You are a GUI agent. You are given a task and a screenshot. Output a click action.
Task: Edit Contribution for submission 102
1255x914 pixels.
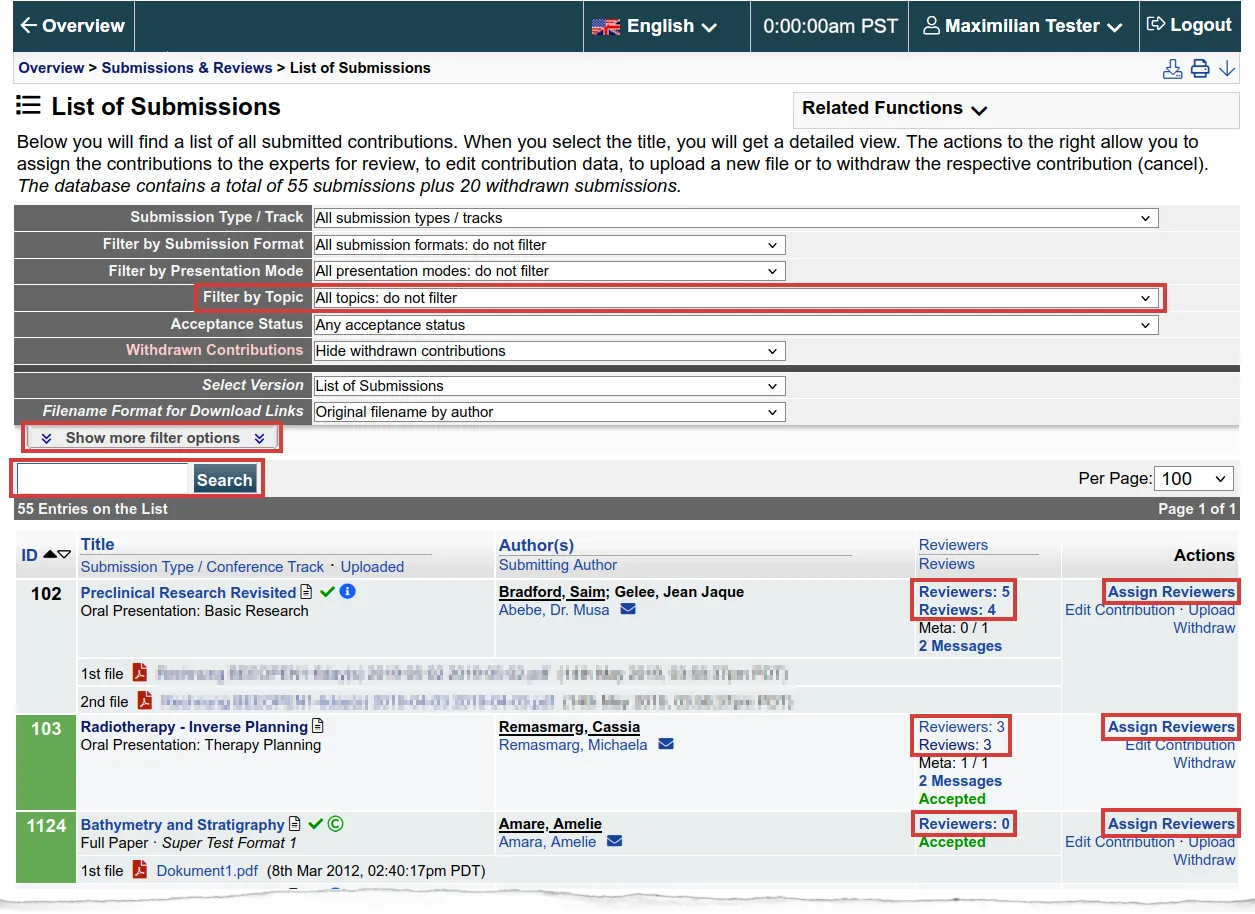tap(1120, 610)
